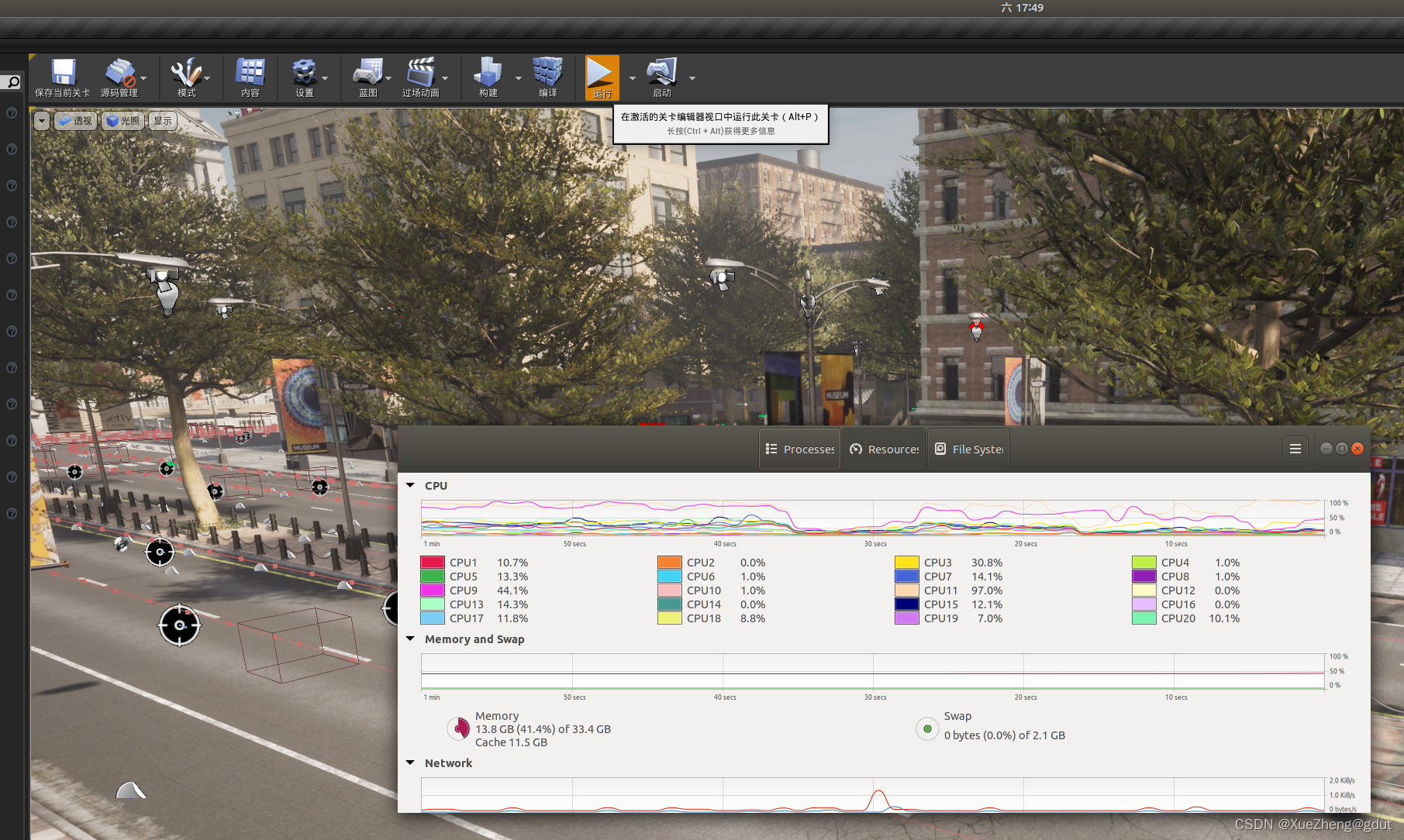Viewport: 1404px width, 840px height.
Task: Expand the 模式 dropdown arrow
Action: click(207, 77)
